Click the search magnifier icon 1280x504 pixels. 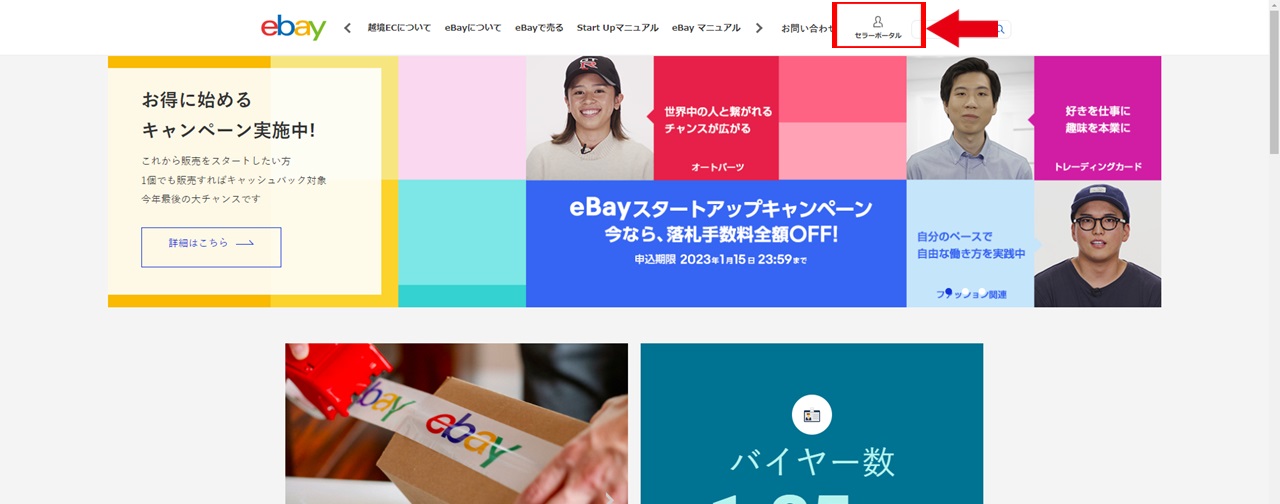pos(999,29)
